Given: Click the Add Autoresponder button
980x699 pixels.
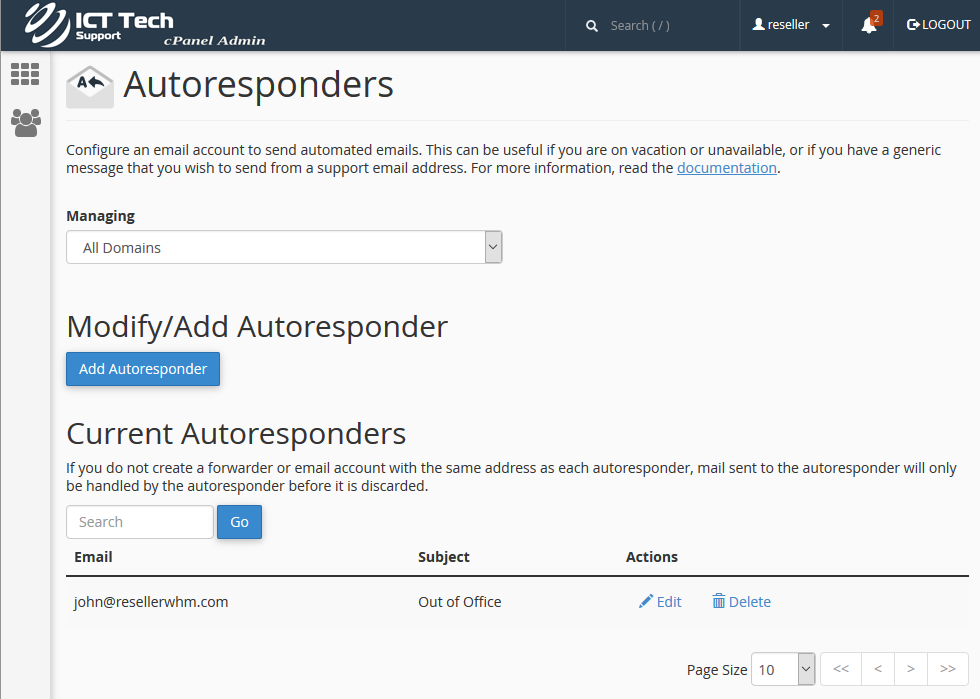Looking at the screenshot, I should pyautogui.click(x=143, y=369).
